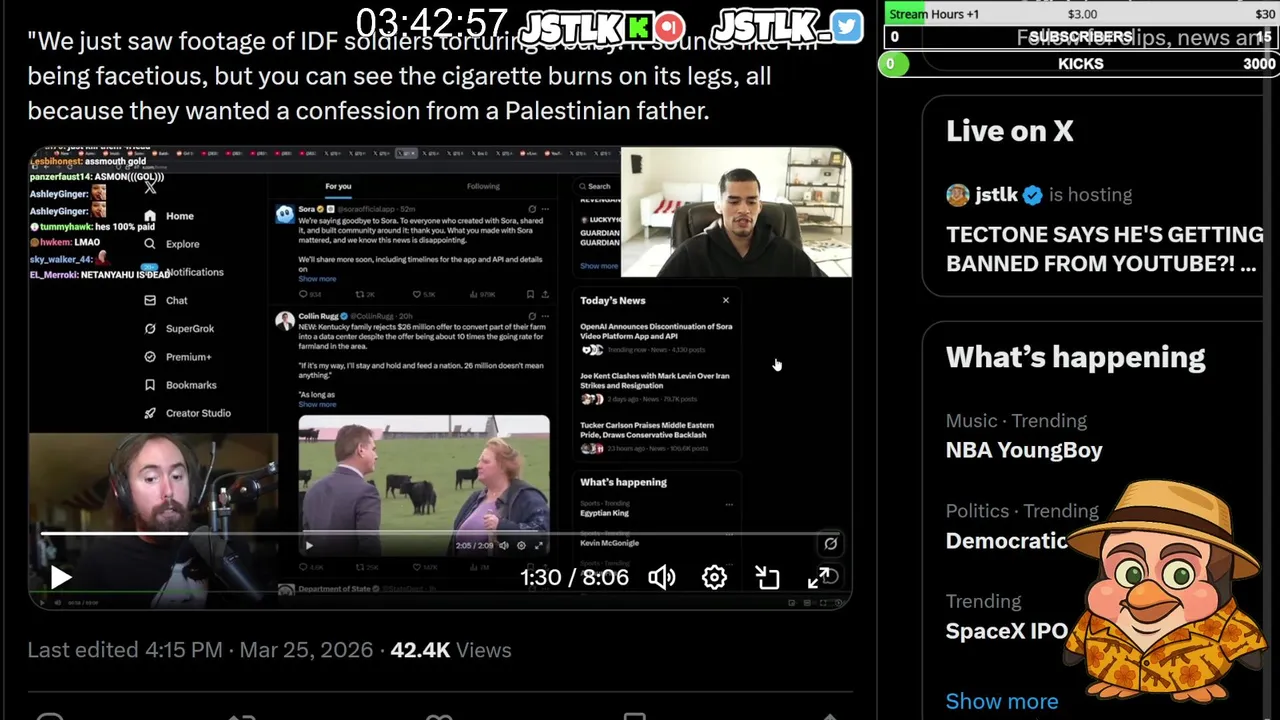Screen dimensions: 1280x720
Task: Mute the main video volume icon
Action: (x=661, y=577)
